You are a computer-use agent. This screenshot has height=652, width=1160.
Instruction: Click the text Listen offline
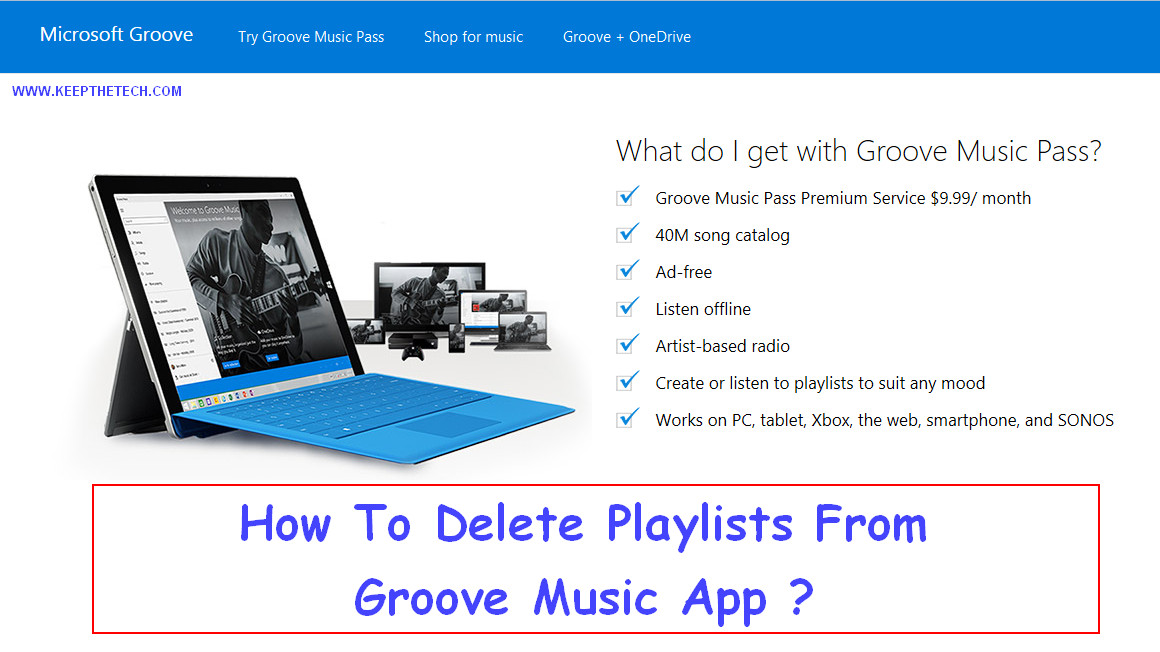pyautogui.click(x=703, y=309)
